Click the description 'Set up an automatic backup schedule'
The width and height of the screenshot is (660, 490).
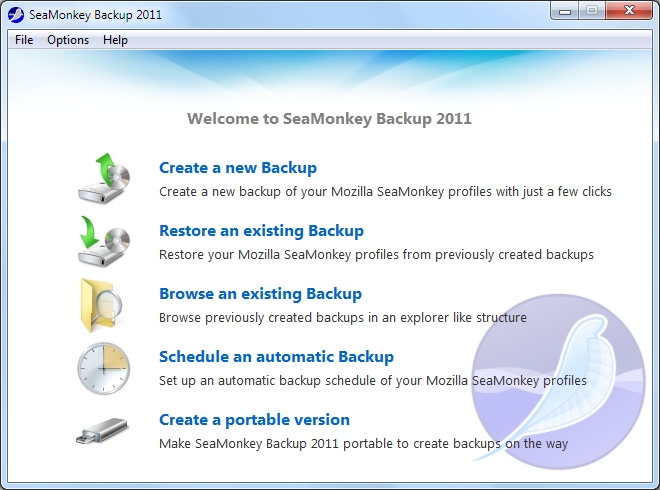pyautogui.click(x=268, y=381)
